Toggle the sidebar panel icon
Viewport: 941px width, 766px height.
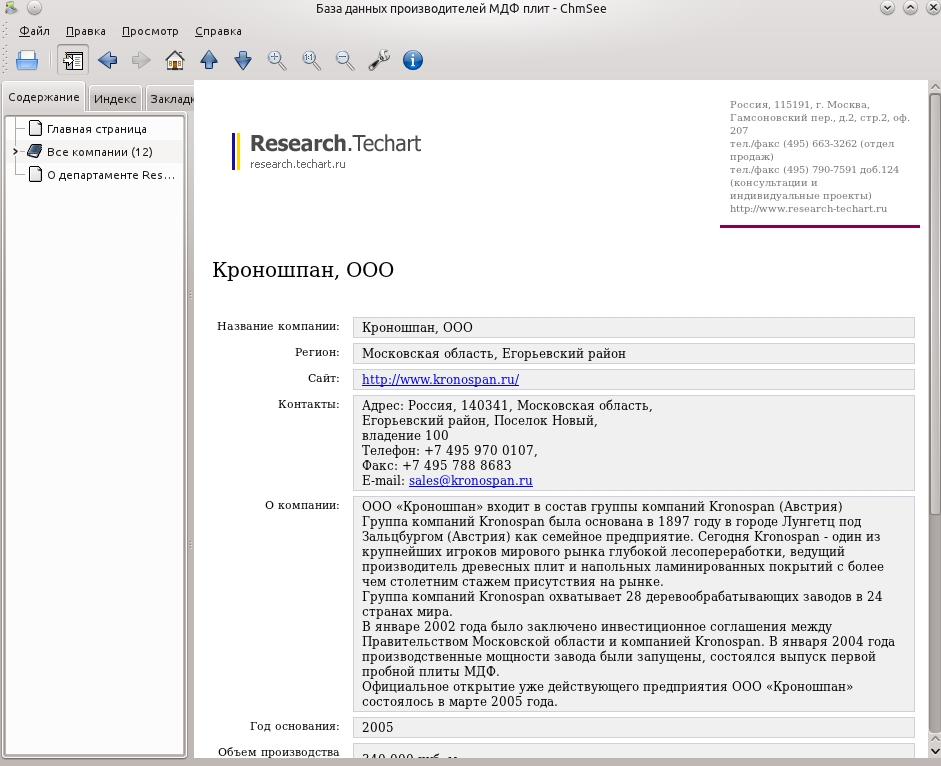click(73, 60)
